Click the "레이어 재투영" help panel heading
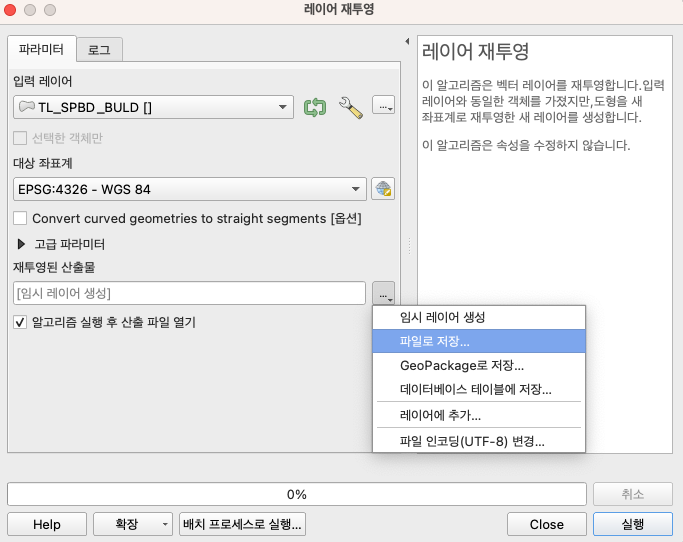Screen dimensions: 683x542 (x=475, y=51)
